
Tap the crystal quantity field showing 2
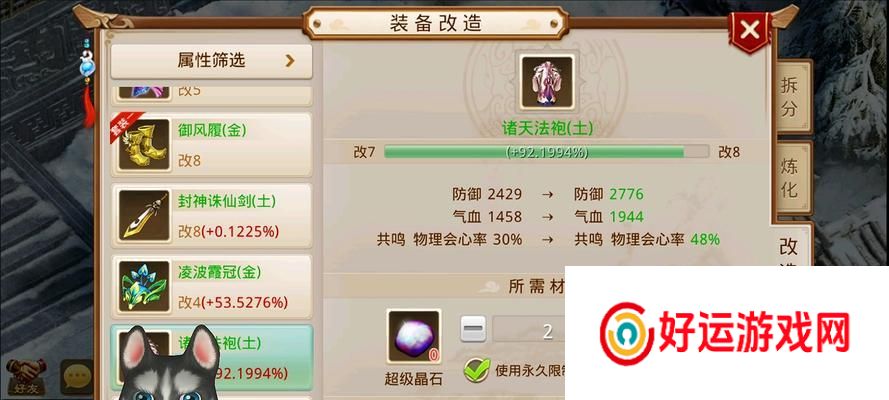[x=528, y=329]
